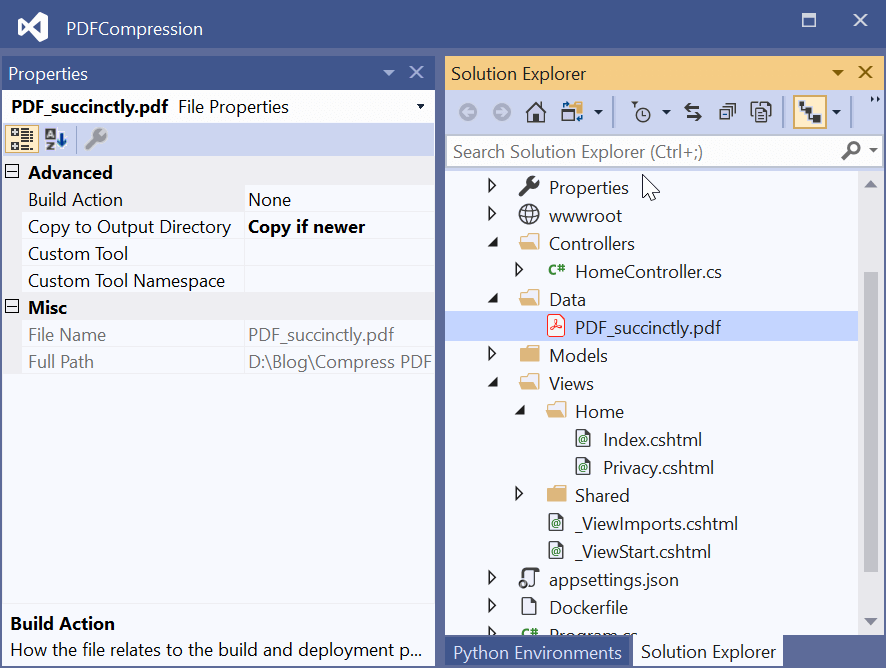Select the Solution Explorer tab
The width and height of the screenshot is (886, 668).
(x=708, y=652)
